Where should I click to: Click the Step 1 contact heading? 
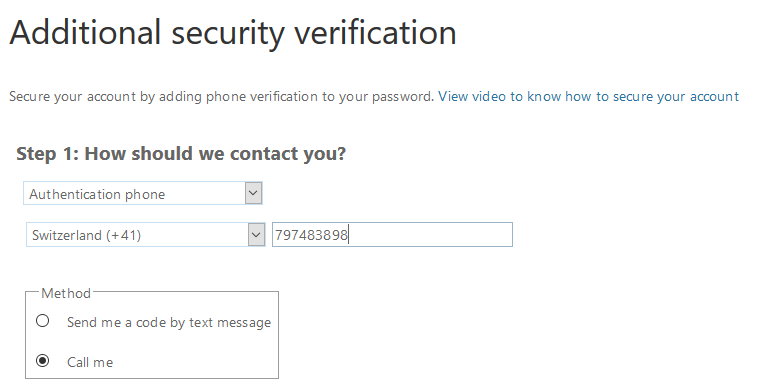181,154
